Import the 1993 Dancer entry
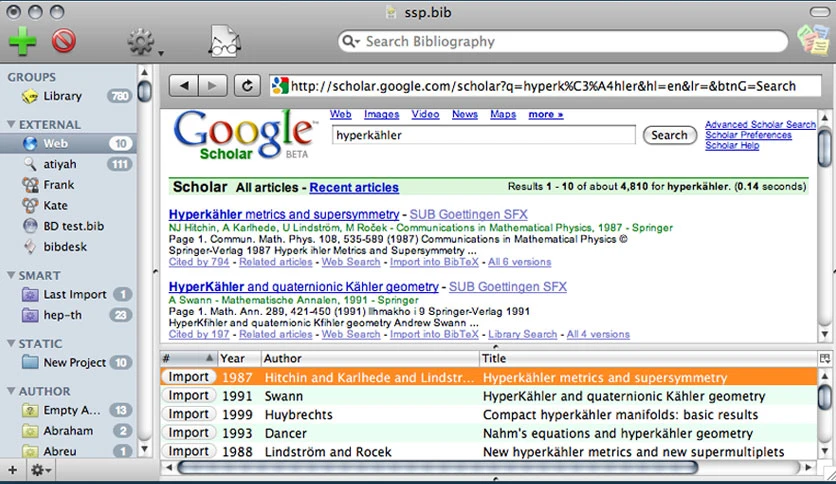The image size is (836, 484). (188, 433)
